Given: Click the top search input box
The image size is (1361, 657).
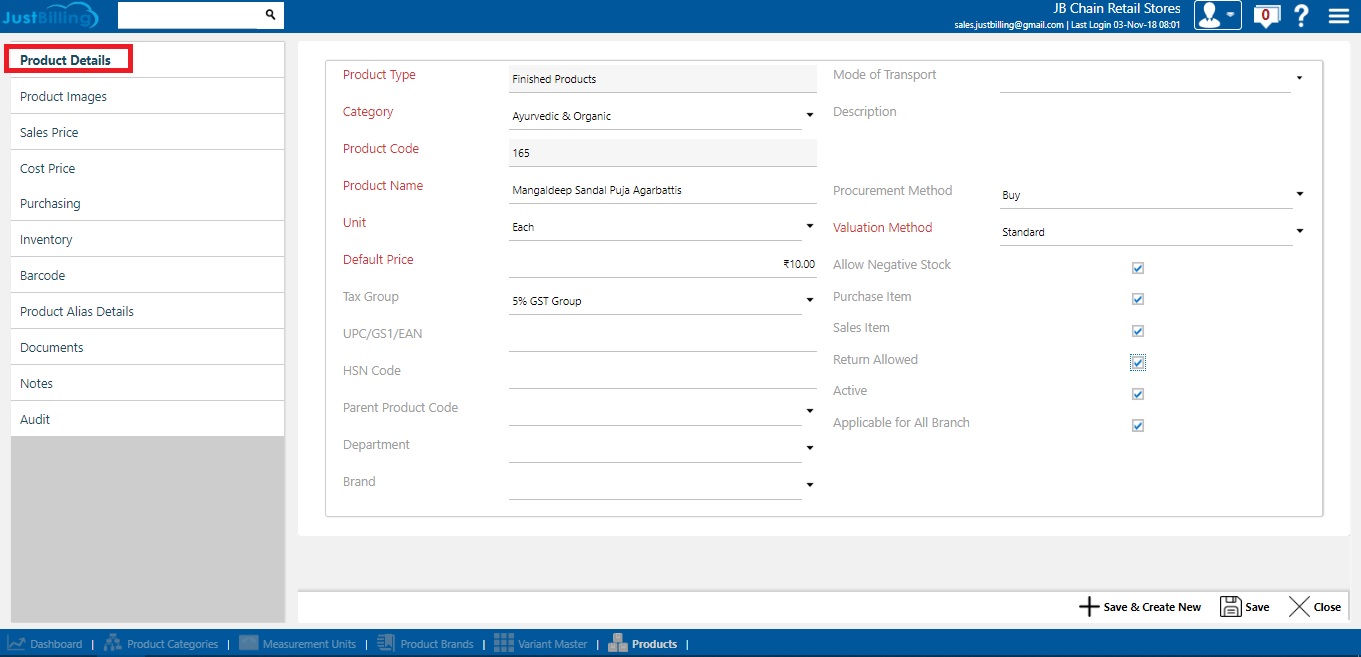Looking at the screenshot, I should 190,15.
